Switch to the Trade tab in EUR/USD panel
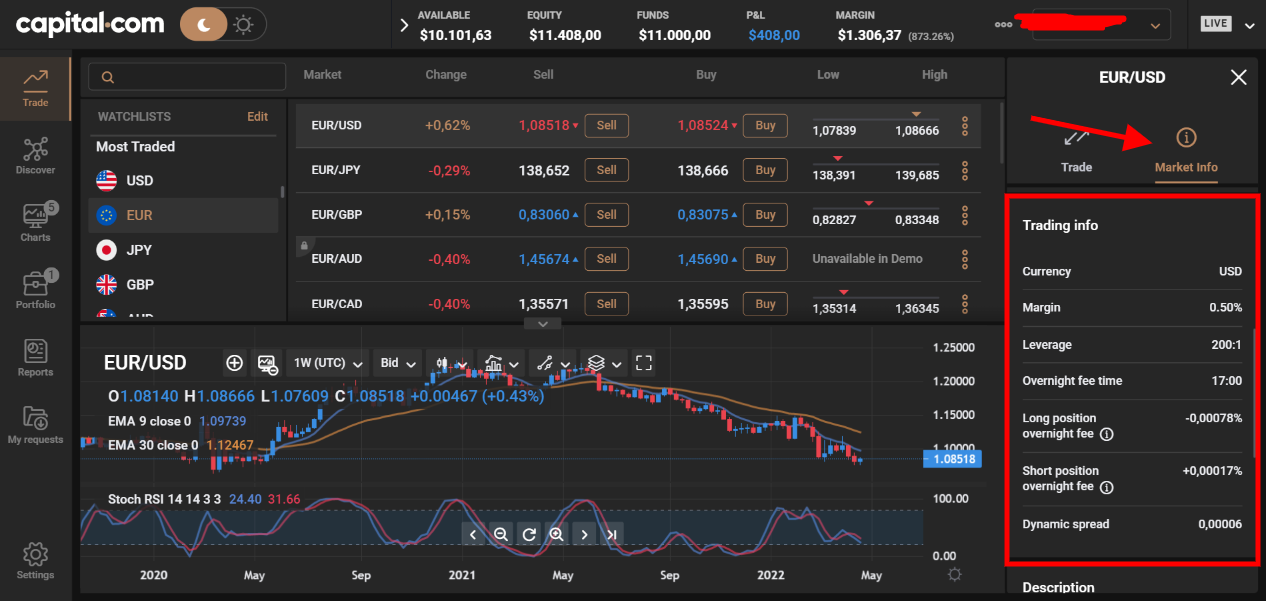 coord(1076,149)
